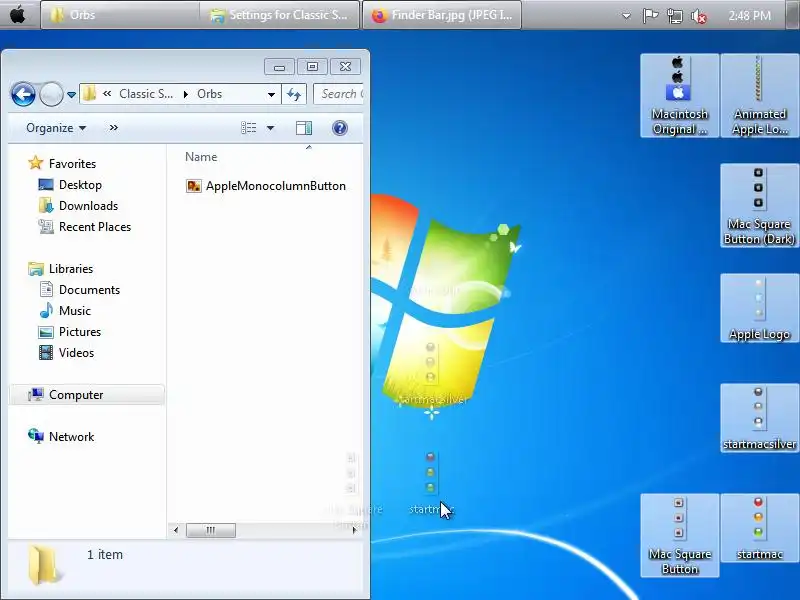Maximize the Orbs Explorer window

tap(312, 66)
